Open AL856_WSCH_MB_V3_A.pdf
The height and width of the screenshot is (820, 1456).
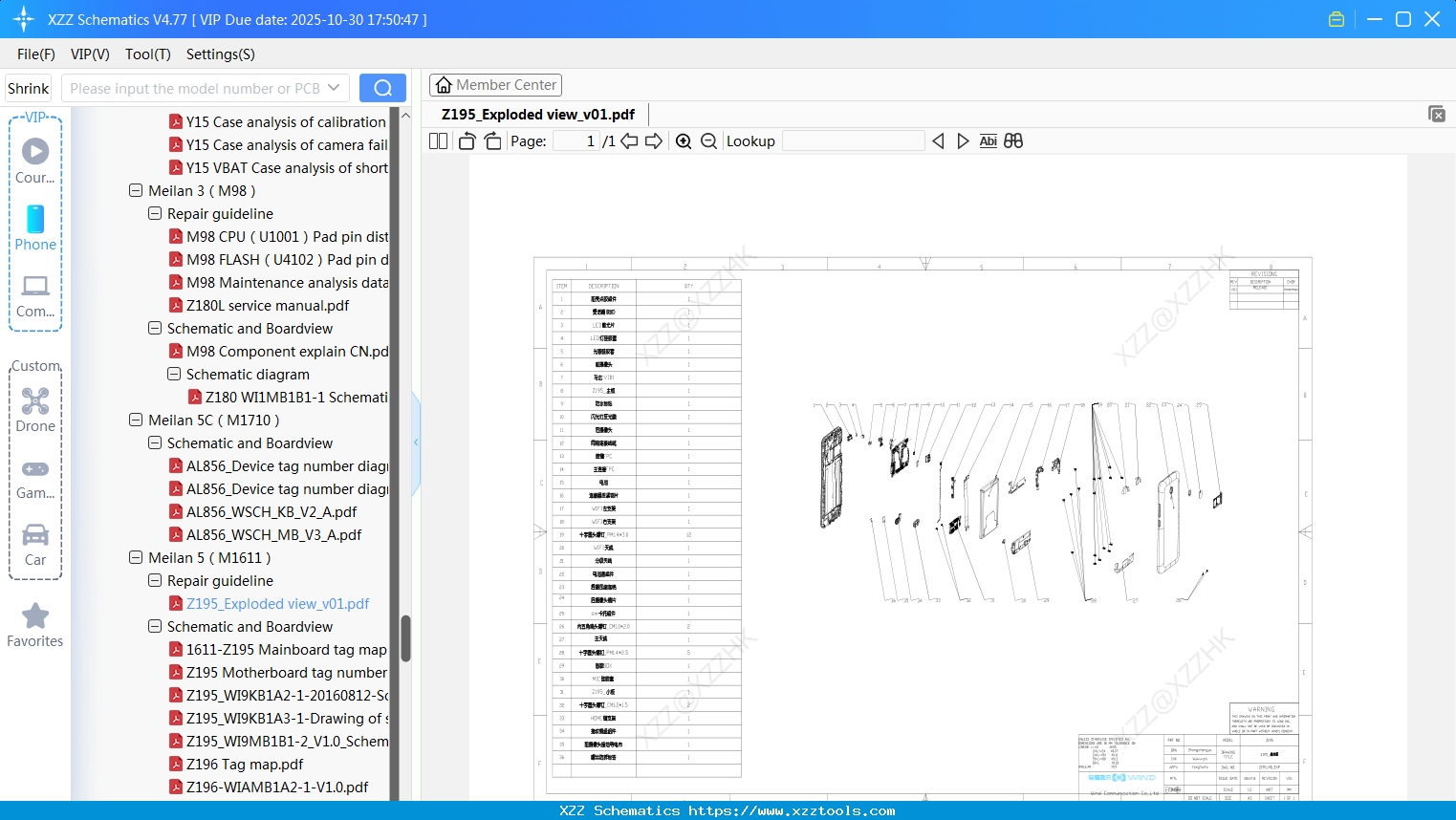click(x=273, y=534)
